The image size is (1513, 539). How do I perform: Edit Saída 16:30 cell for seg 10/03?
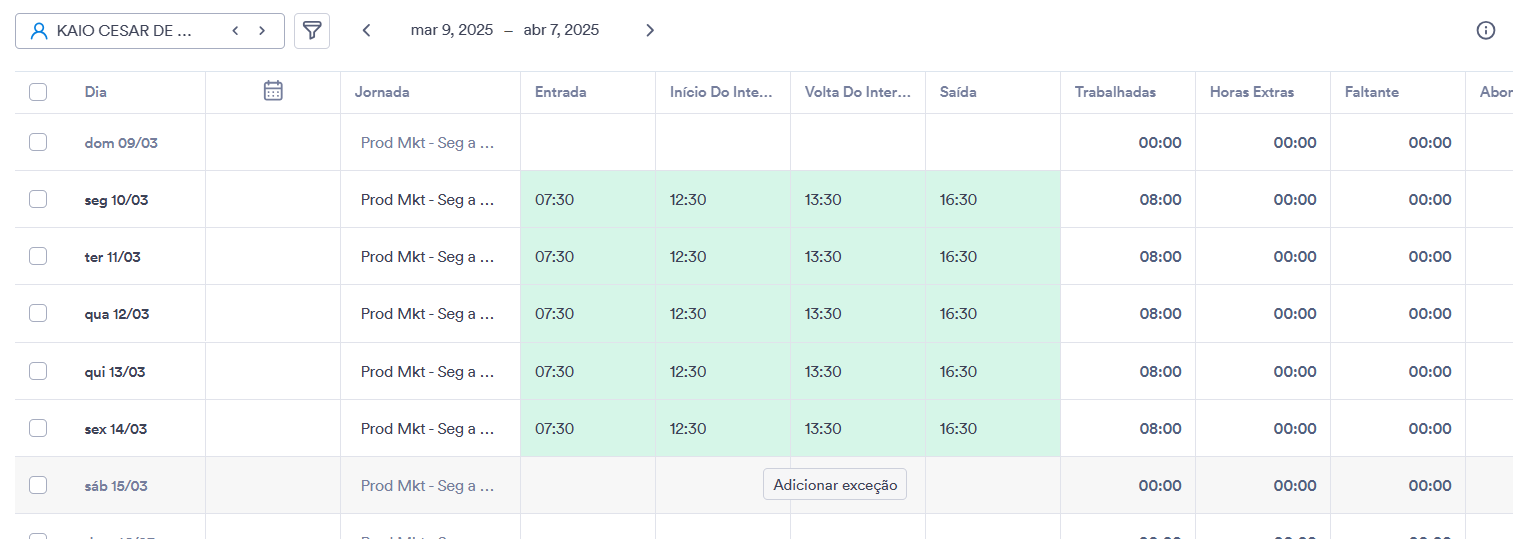993,199
